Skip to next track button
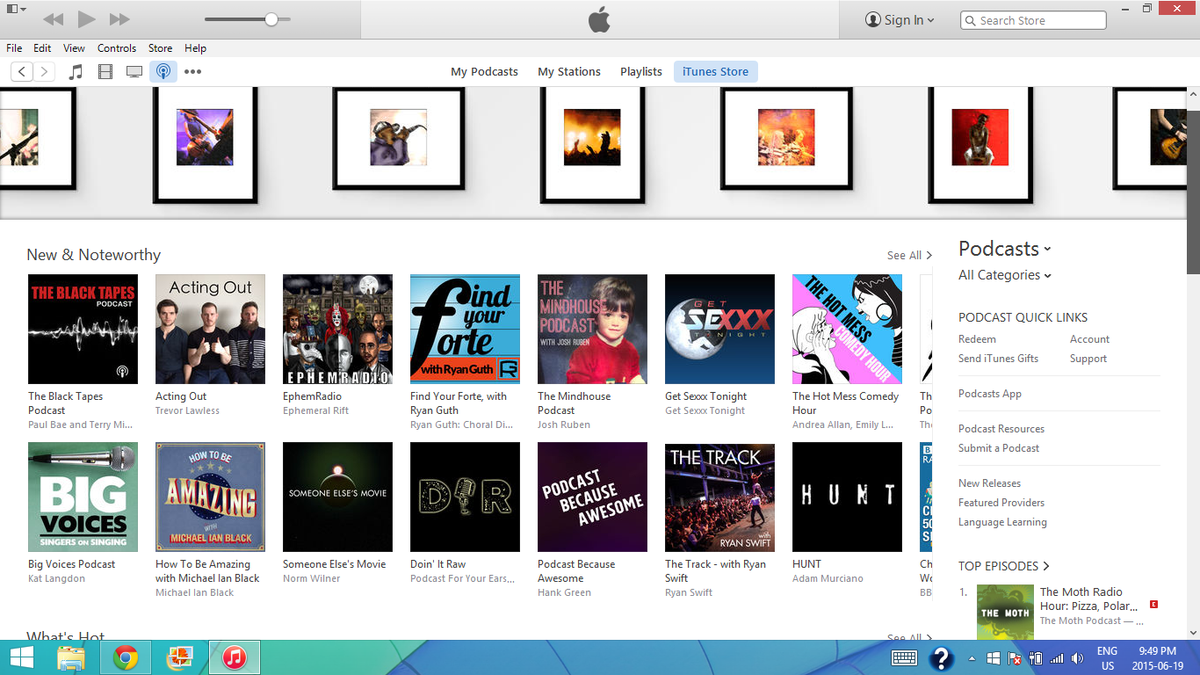The image size is (1200, 675). tap(119, 19)
